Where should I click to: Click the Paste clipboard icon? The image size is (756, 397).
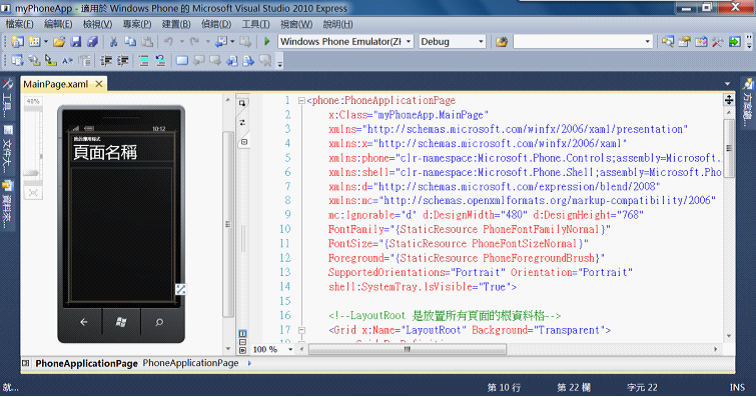point(147,42)
